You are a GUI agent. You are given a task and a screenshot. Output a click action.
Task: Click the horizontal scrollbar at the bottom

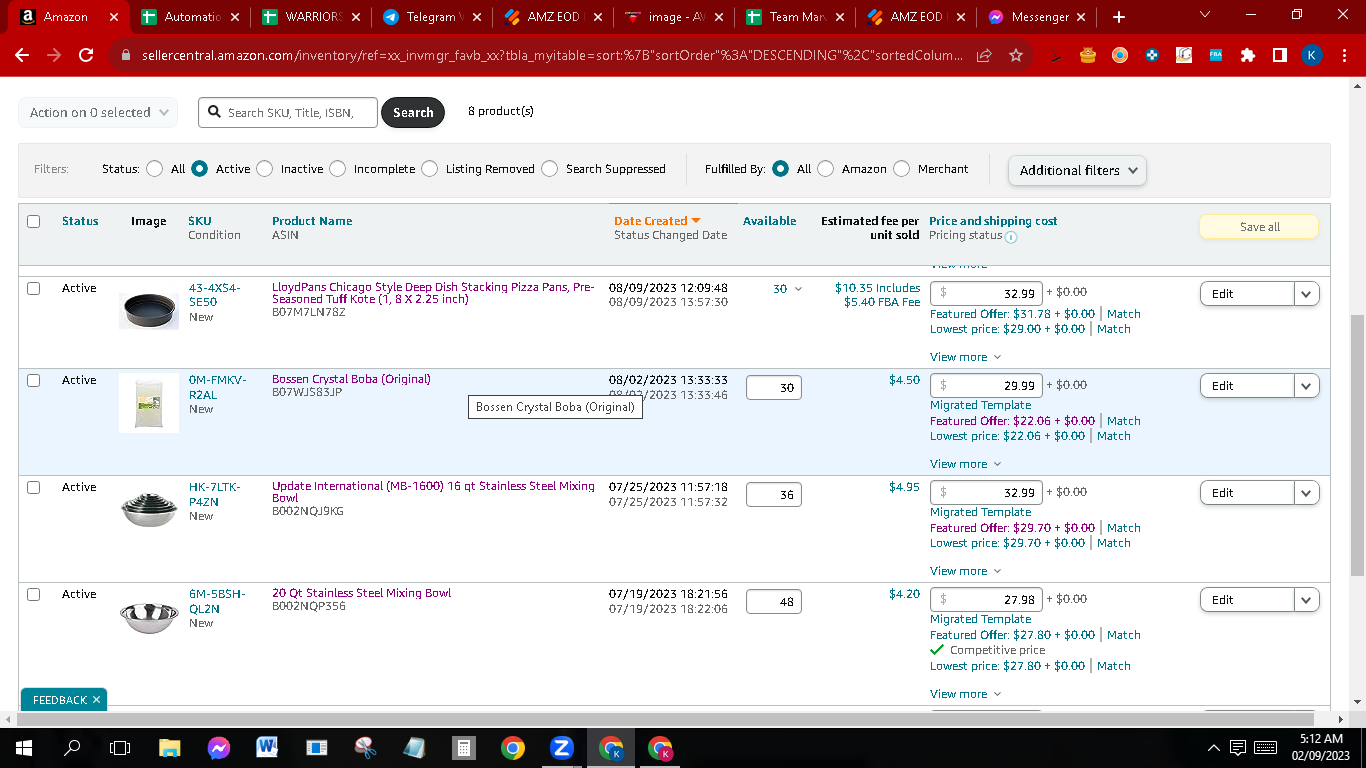coord(667,719)
